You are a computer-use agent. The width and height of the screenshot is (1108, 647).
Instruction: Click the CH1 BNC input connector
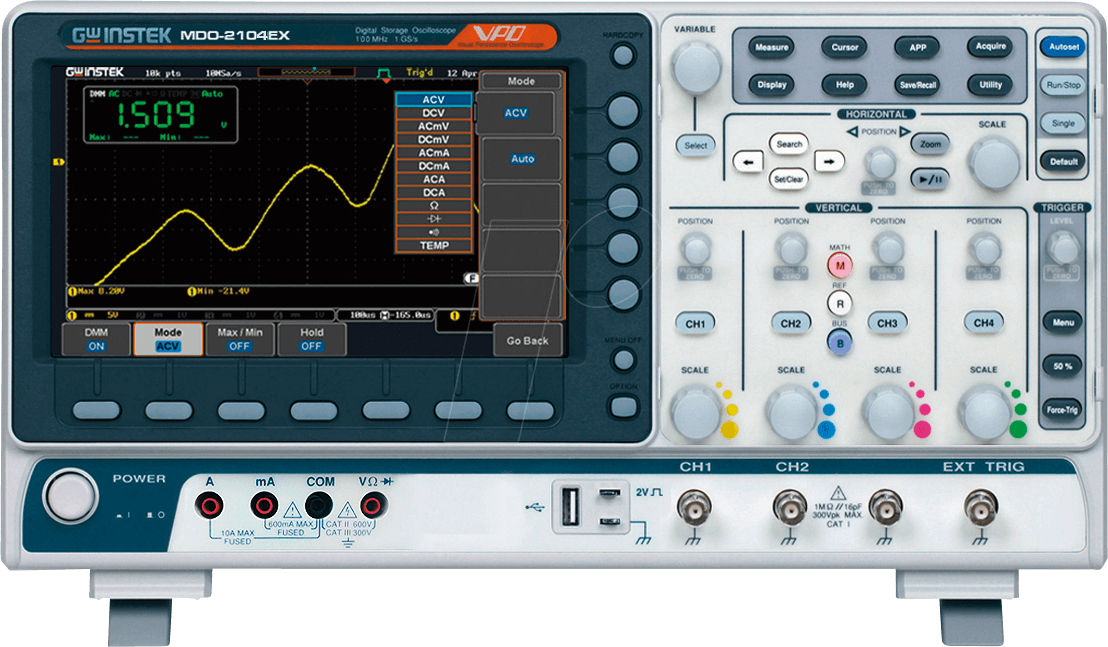coord(695,509)
